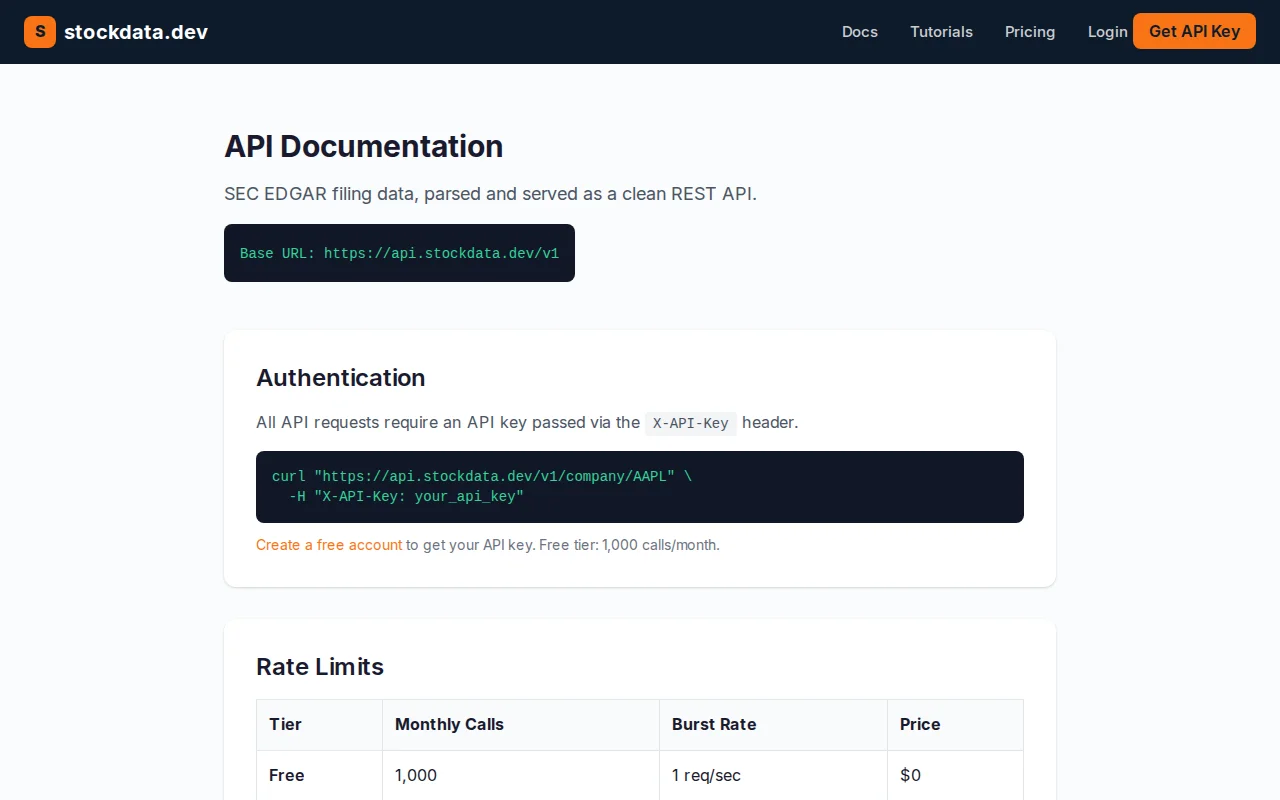Click the Price column header

tap(956, 725)
